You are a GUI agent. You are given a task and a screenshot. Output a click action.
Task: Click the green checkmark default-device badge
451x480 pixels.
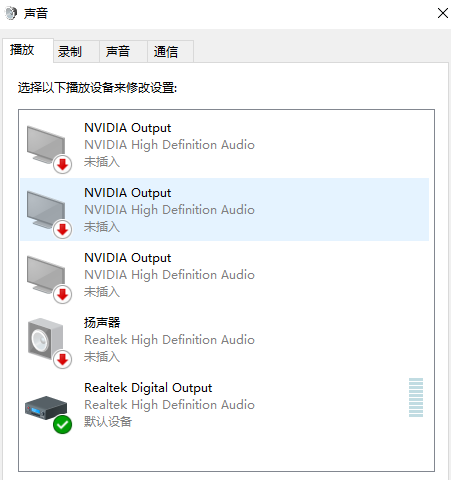click(62, 425)
